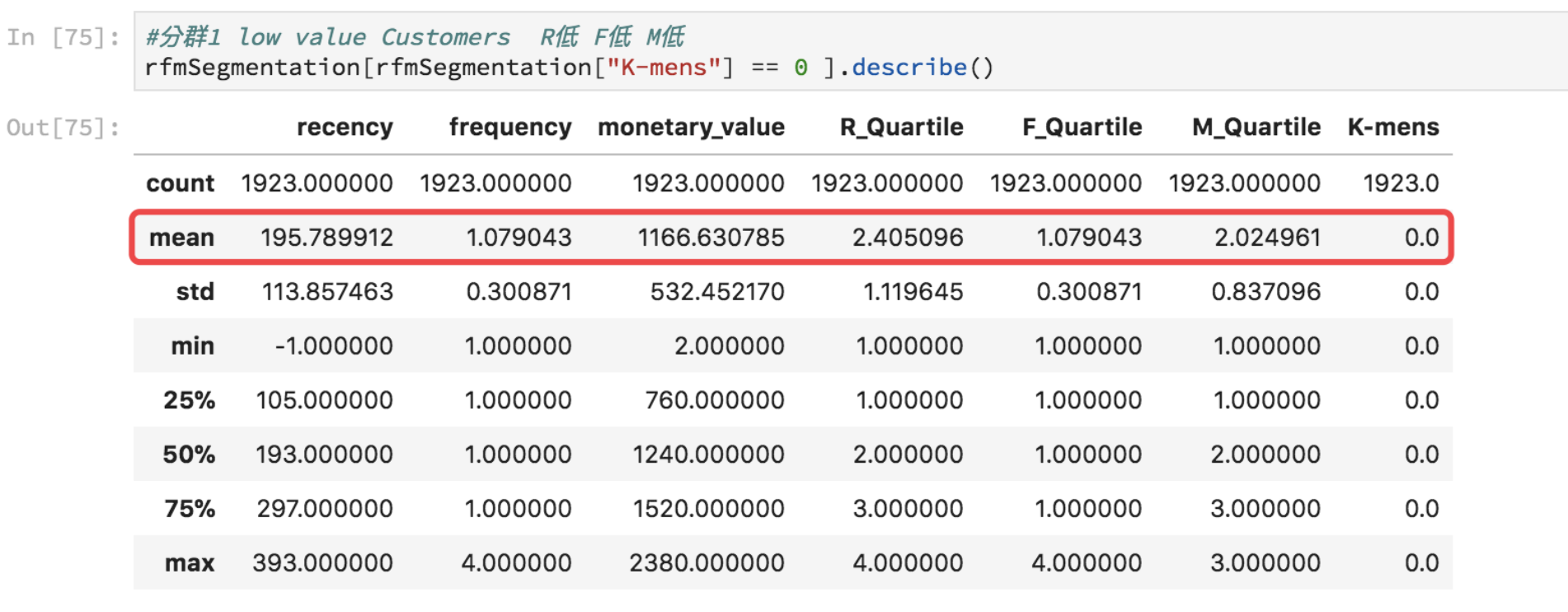
Task: Select the count row label
Action: click(x=181, y=183)
